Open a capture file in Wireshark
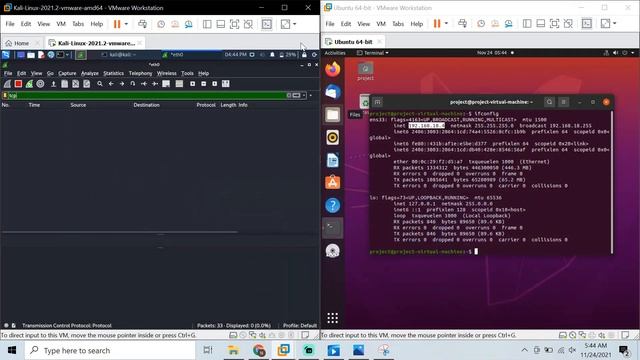640x360 pixels. (x=53, y=84)
